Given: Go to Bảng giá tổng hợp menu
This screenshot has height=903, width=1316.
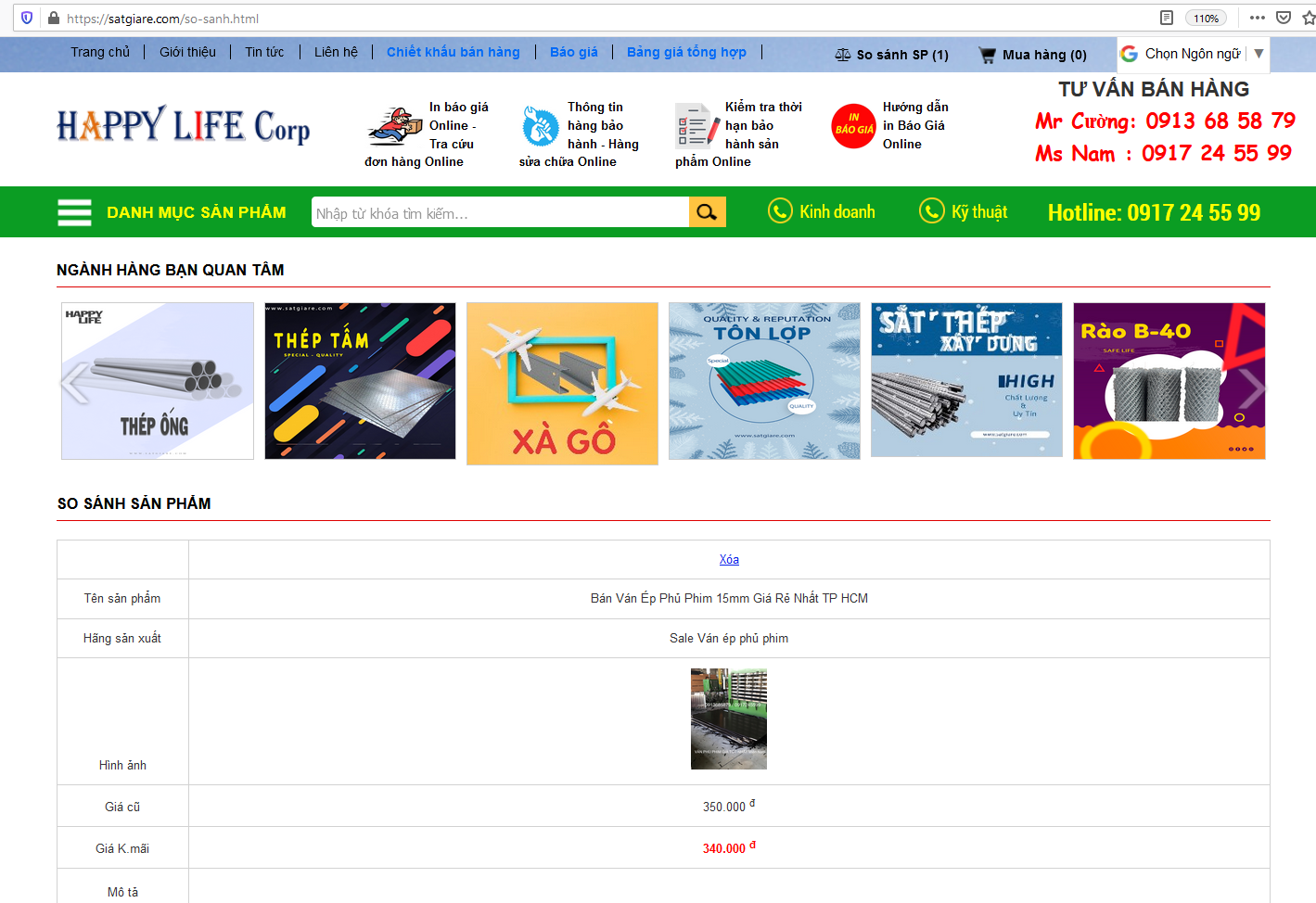Looking at the screenshot, I should pyautogui.click(x=686, y=52).
